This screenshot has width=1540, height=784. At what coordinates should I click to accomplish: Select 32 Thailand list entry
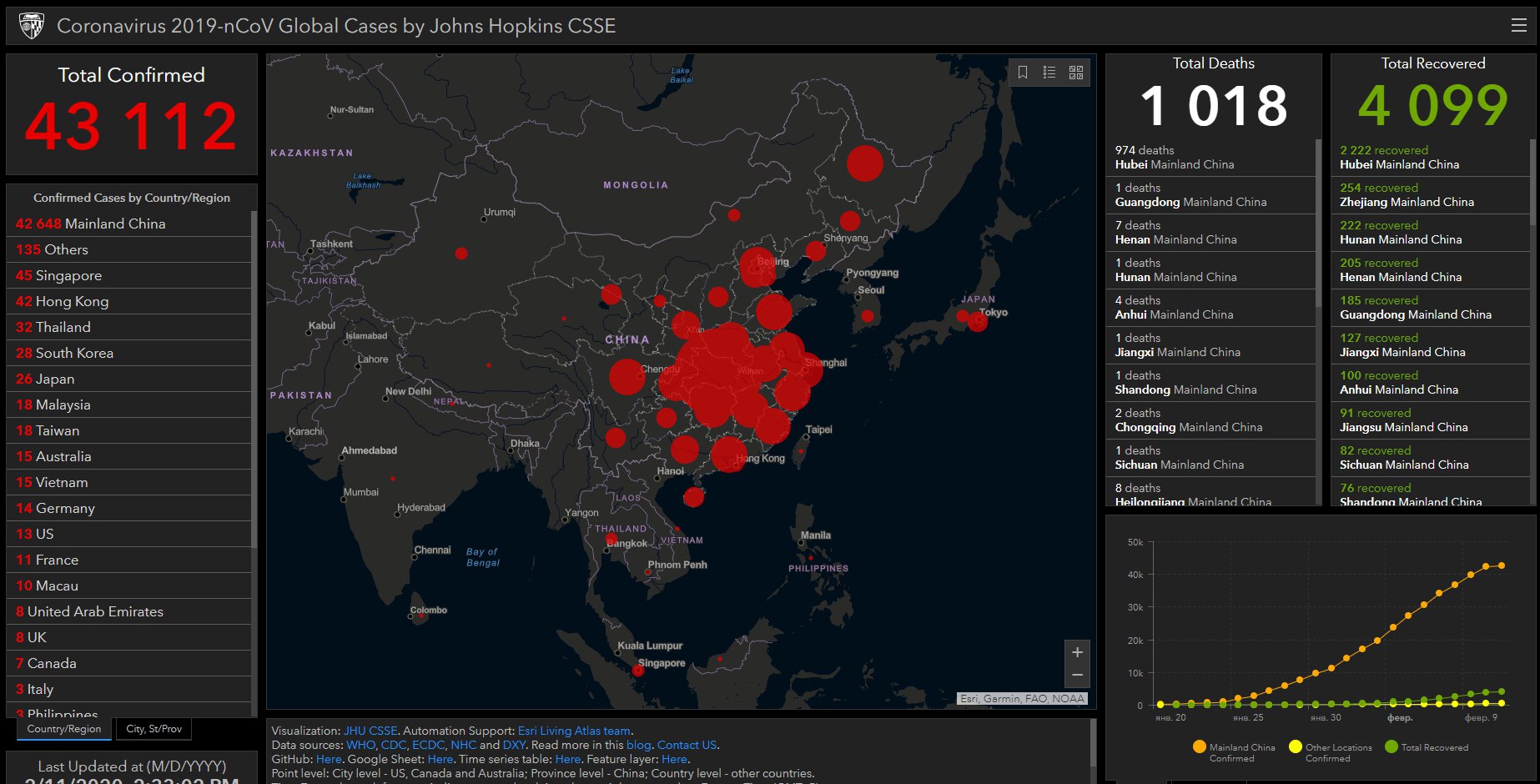coord(129,327)
